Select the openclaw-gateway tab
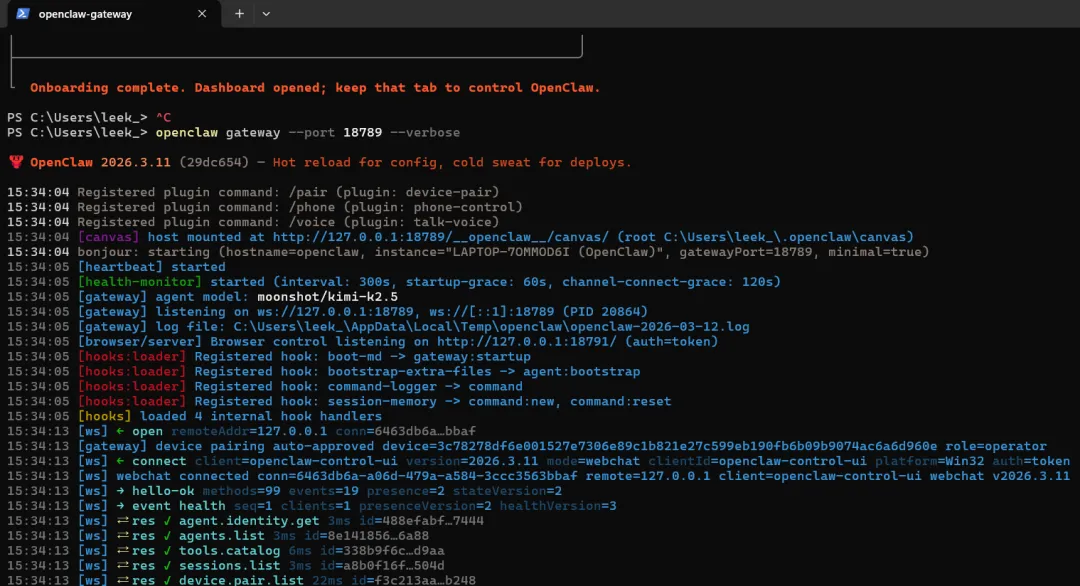The height and width of the screenshot is (586, 1080). [x=114, y=14]
